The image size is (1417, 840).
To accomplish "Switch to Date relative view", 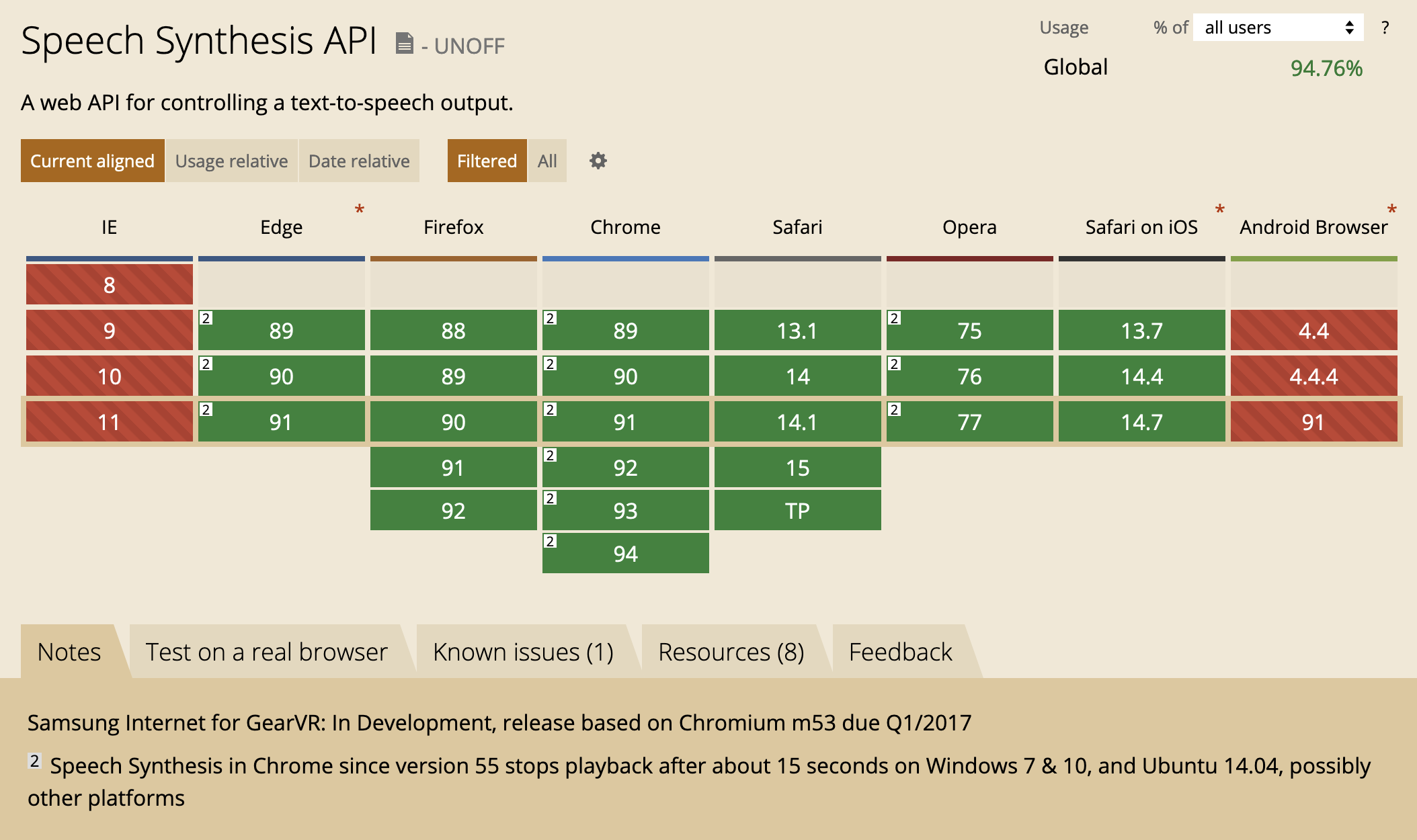I will pyautogui.click(x=359, y=161).
